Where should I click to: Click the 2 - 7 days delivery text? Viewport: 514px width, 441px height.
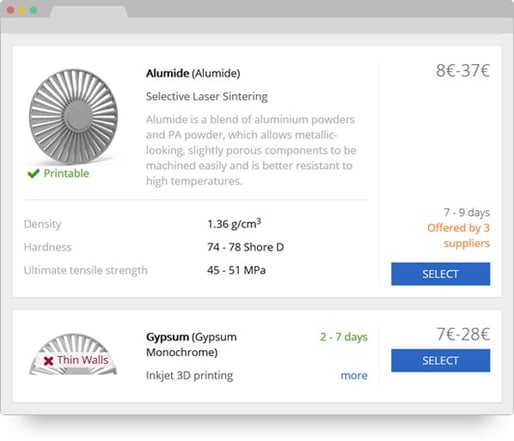click(344, 337)
